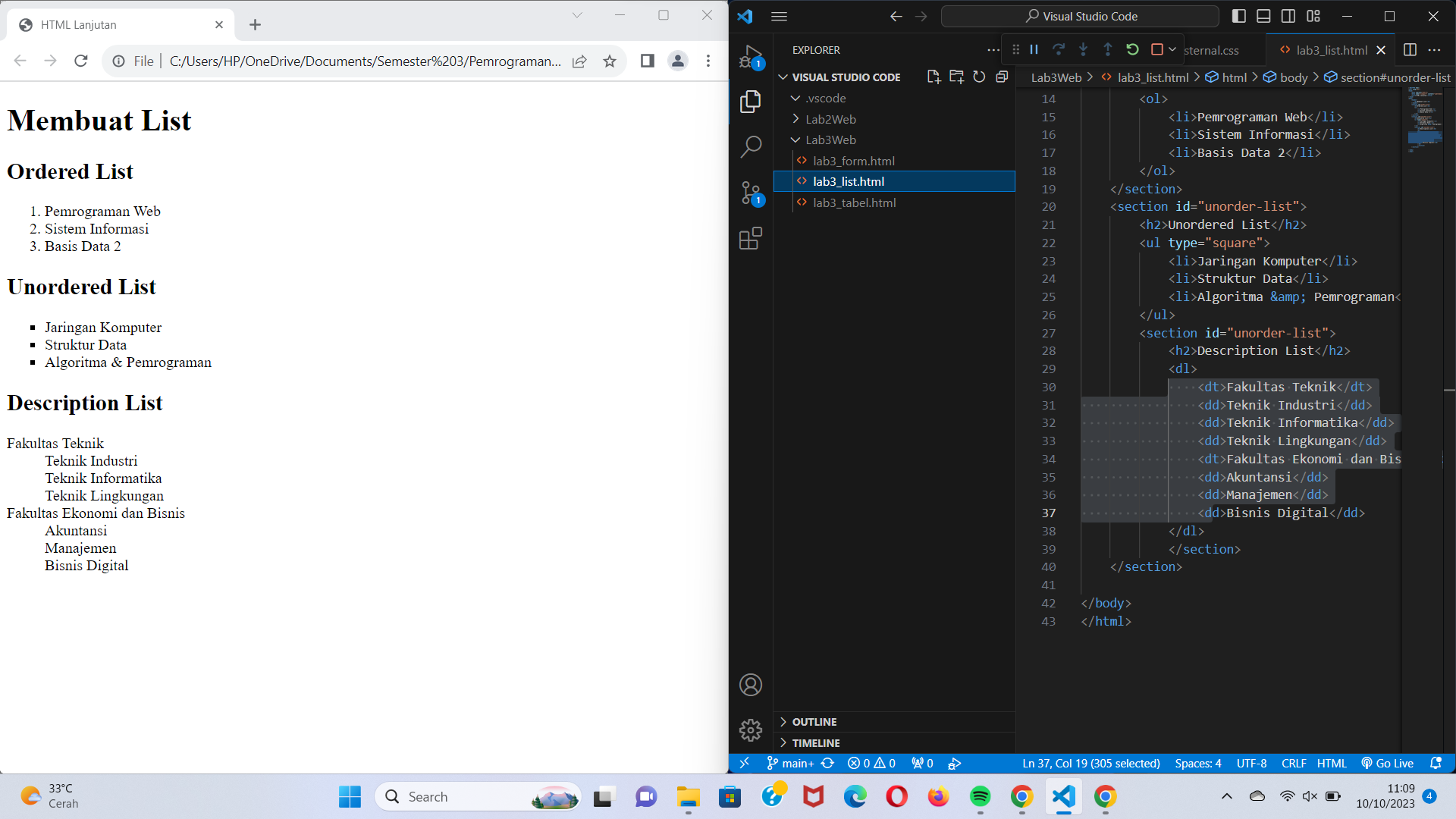This screenshot has width=1456, height=819.
Task: Click the editor minimap
Action: (x=1423, y=121)
